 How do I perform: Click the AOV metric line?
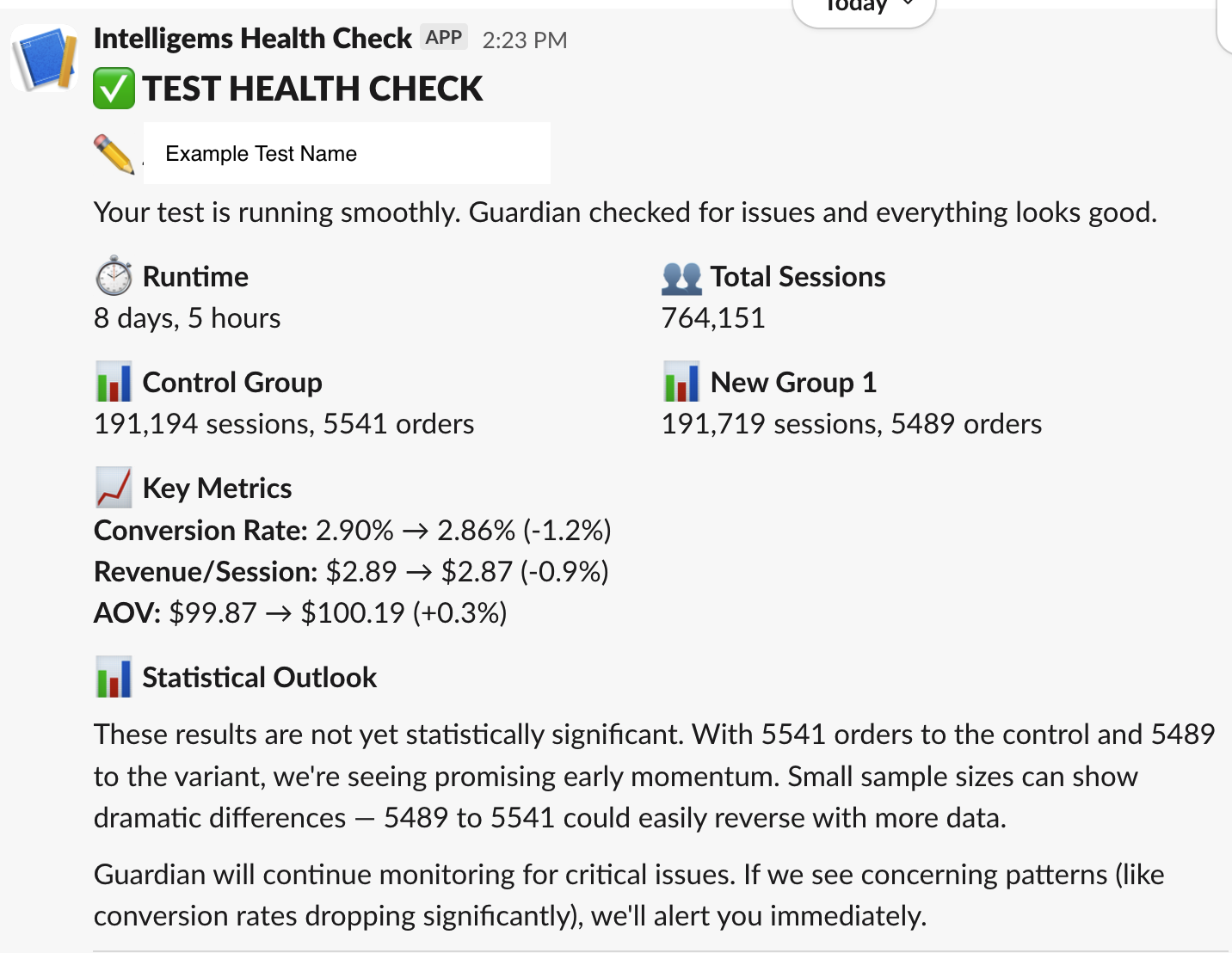(x=300, y=613)
